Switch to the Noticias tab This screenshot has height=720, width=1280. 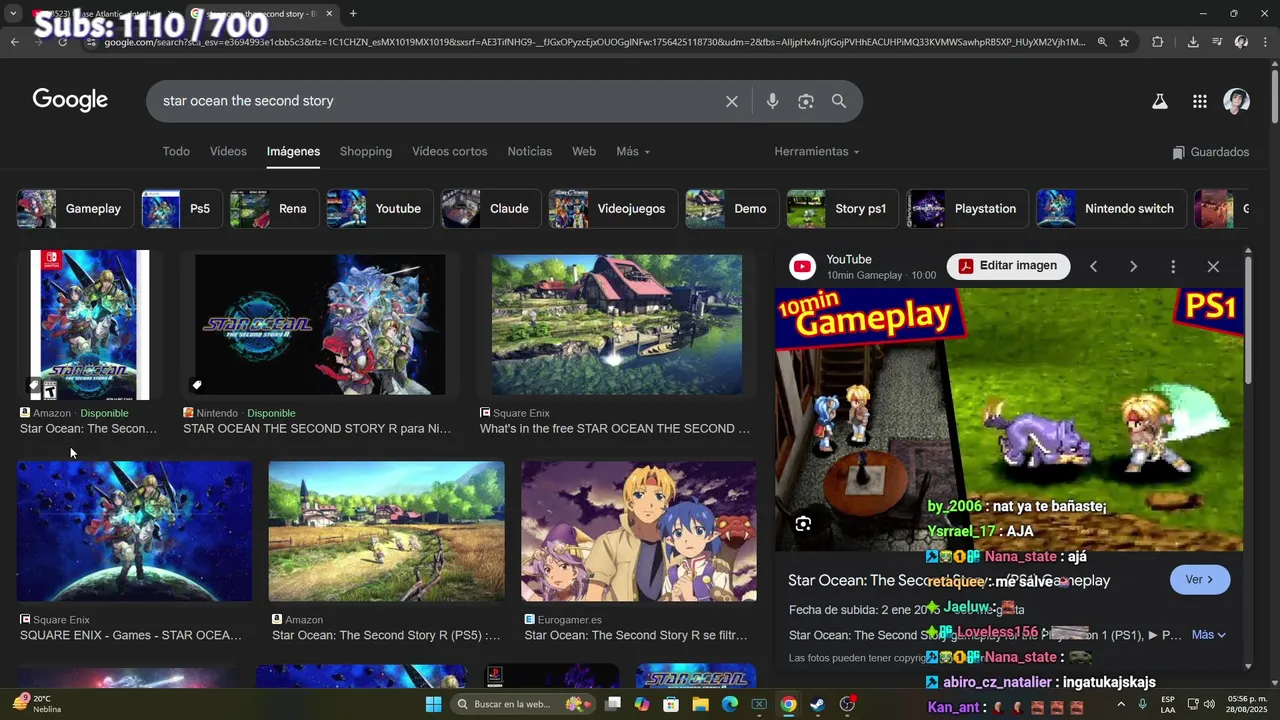(530, 151)
